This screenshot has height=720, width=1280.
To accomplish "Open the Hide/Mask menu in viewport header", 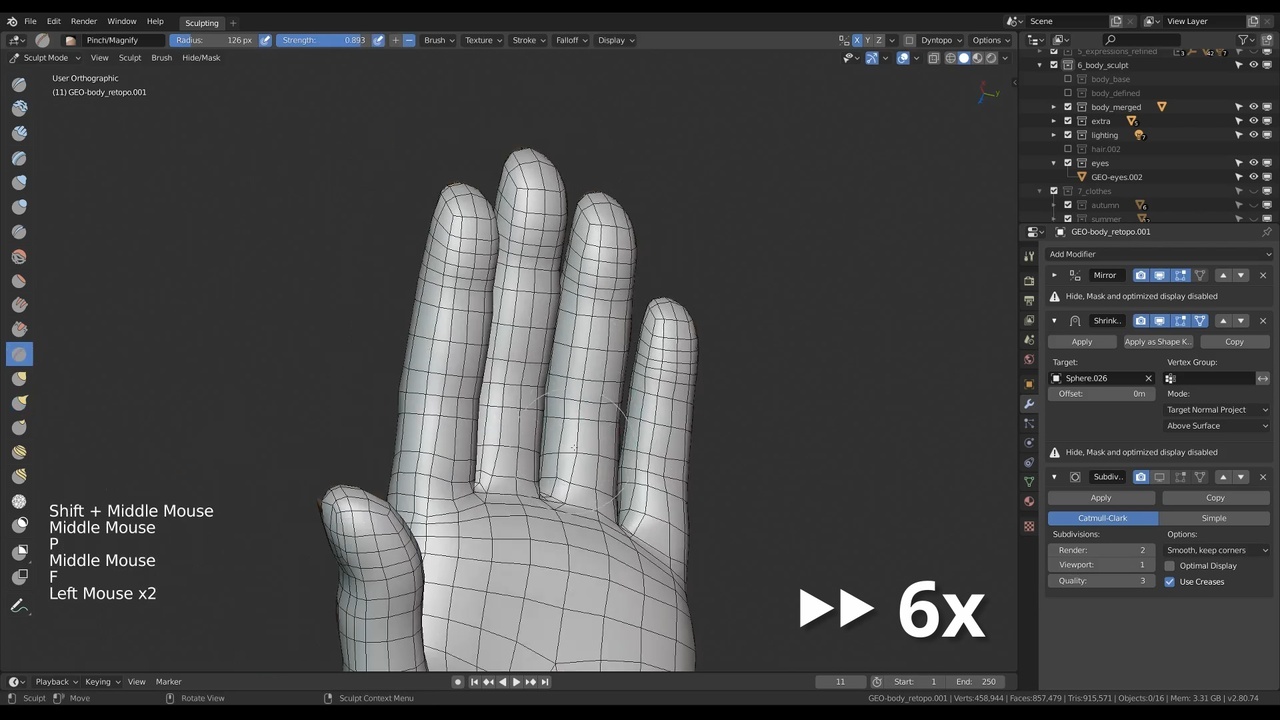I will click(x=201, y=58).
